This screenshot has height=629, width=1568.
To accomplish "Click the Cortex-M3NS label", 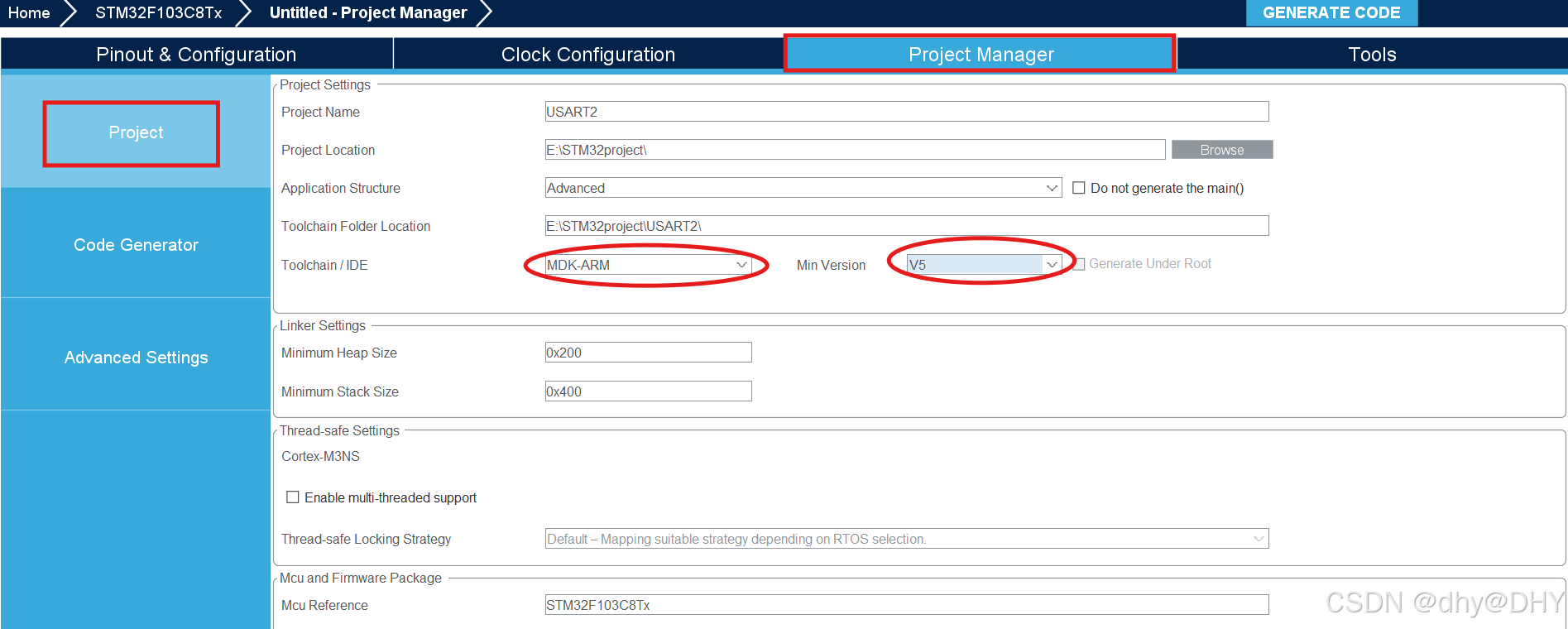I will [x=321, y=456].
